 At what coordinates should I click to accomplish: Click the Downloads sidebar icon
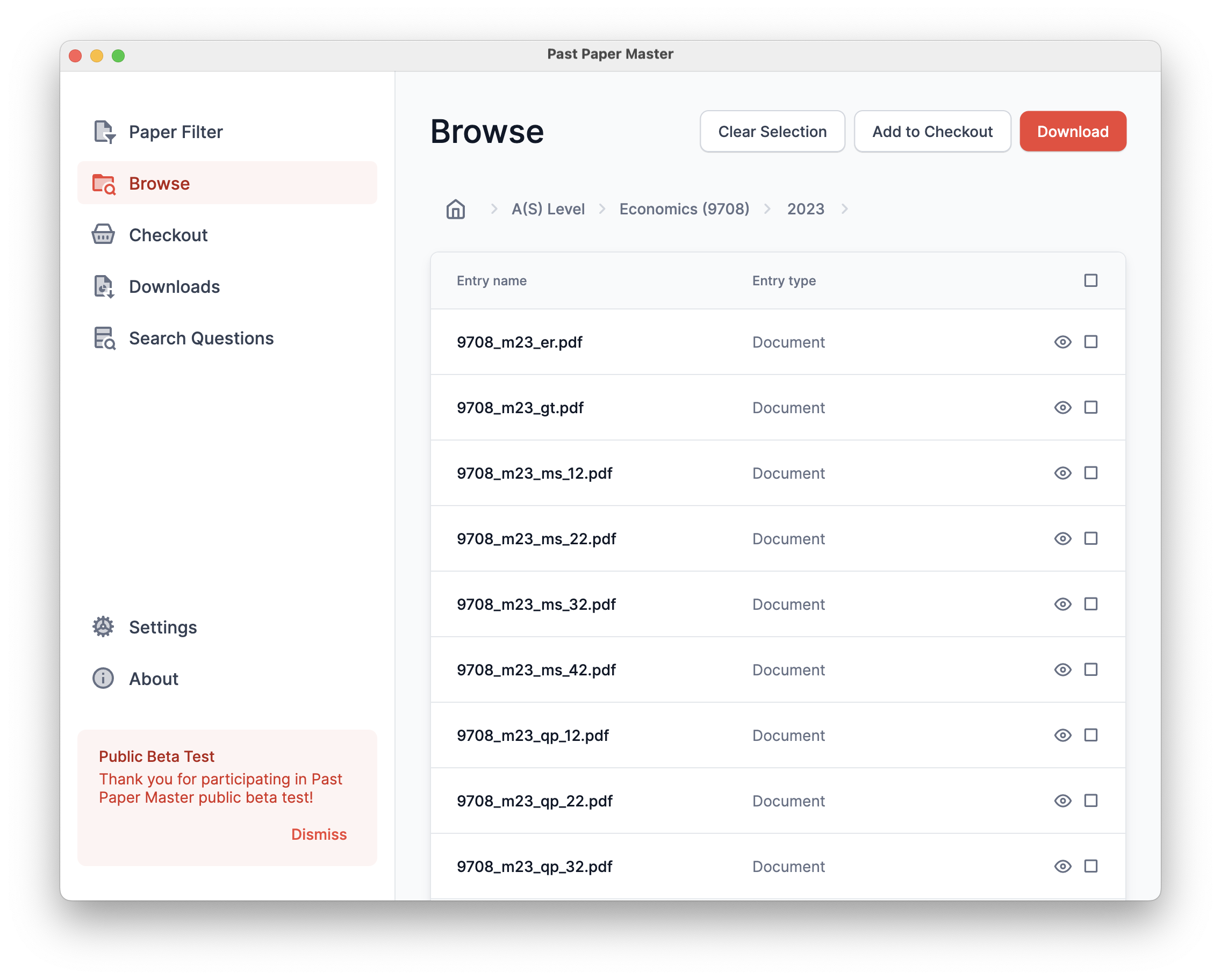coord(104,286)
